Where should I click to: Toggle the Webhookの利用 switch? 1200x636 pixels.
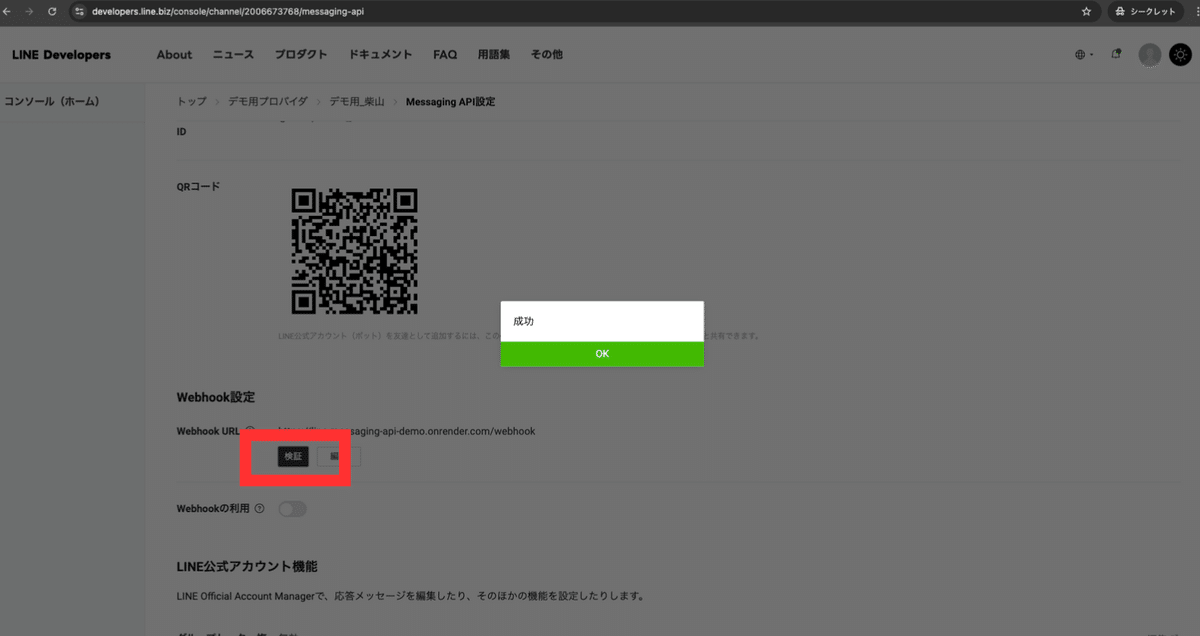point(292,509)
